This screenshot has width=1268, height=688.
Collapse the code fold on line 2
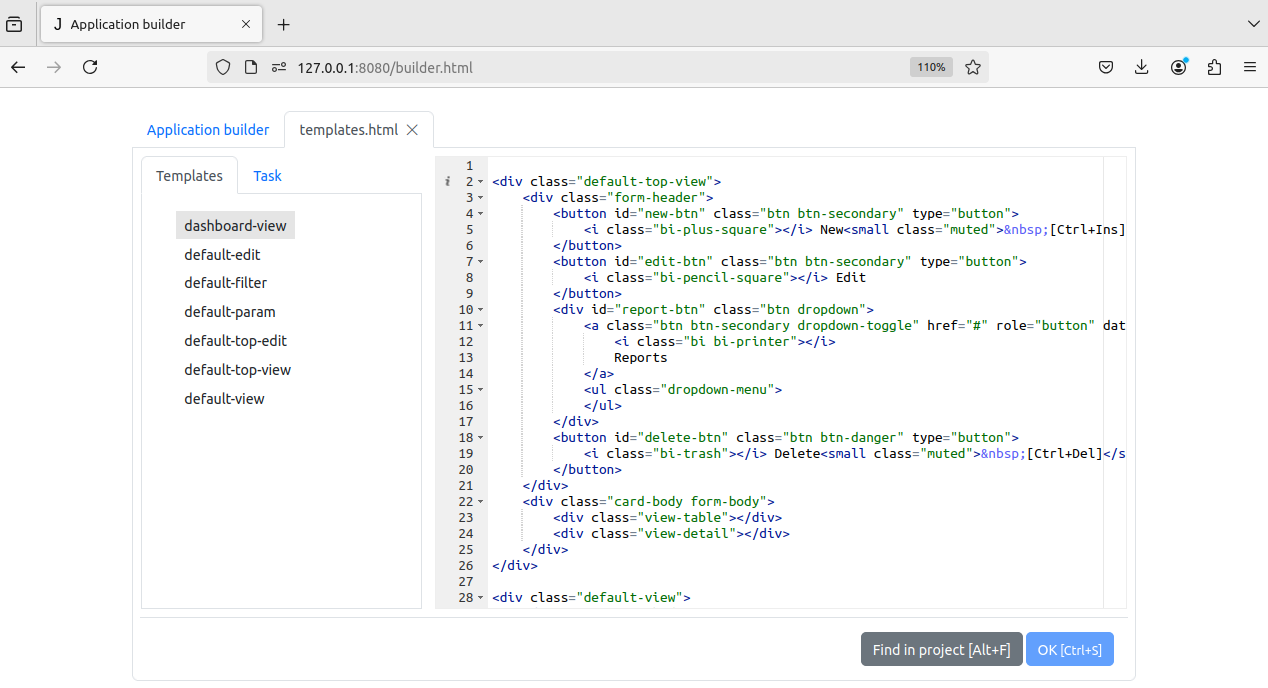click(x=478, y=181)
